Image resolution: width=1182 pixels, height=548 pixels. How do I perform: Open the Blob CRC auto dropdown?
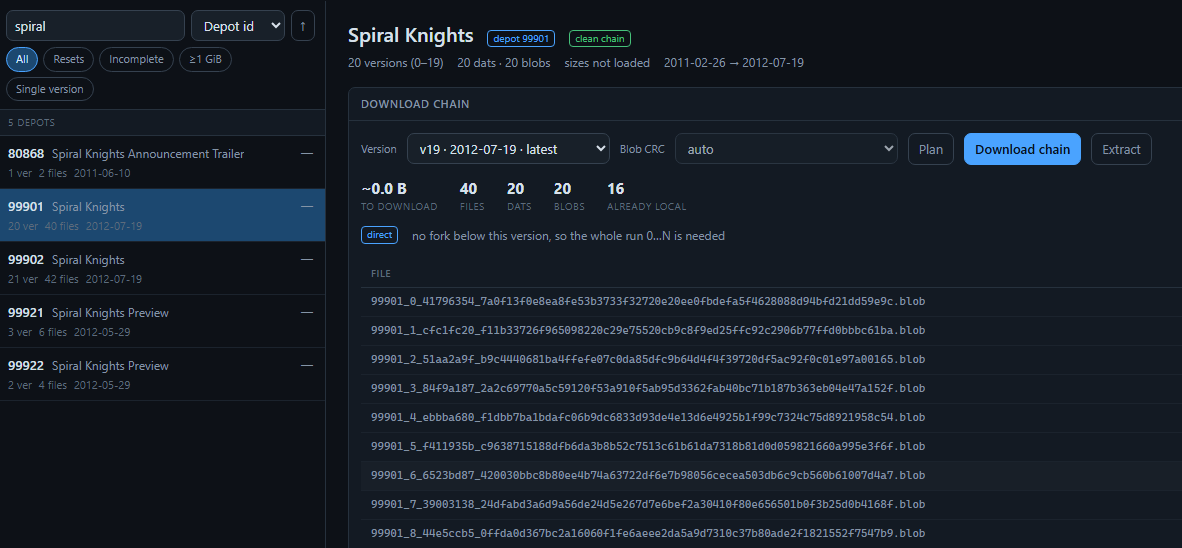point(786,149)
